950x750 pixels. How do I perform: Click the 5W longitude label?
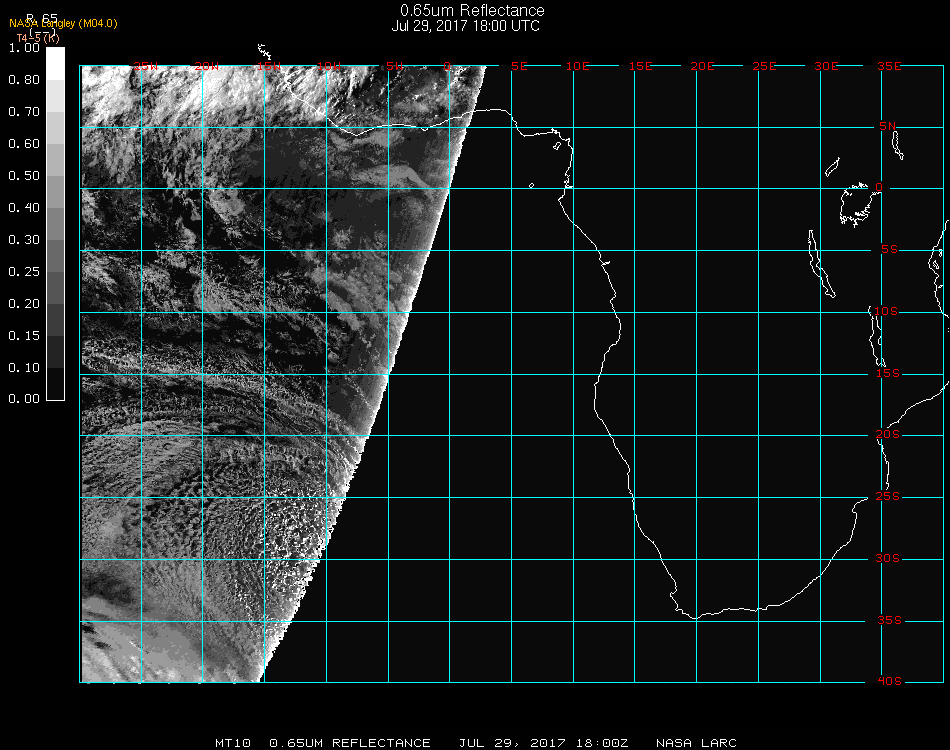click(395, 66)
